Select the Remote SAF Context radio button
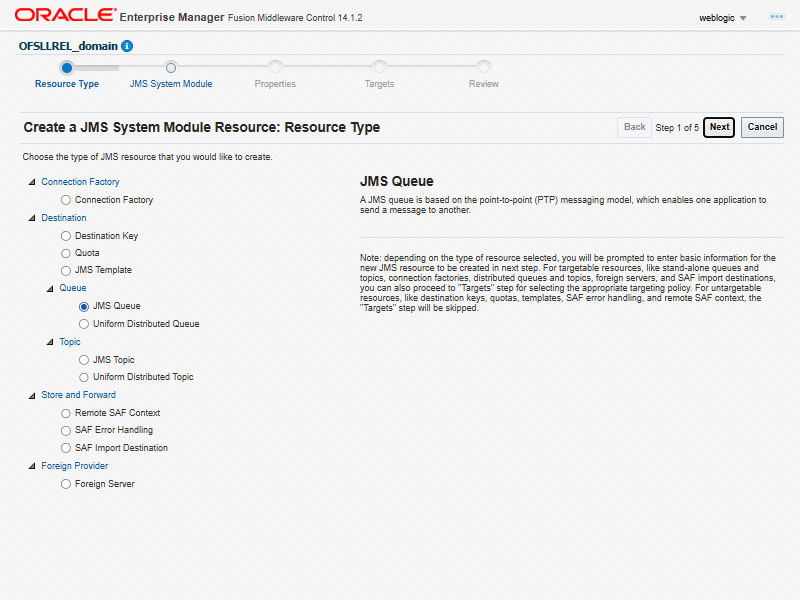The image size is (800, 600). 66,413
